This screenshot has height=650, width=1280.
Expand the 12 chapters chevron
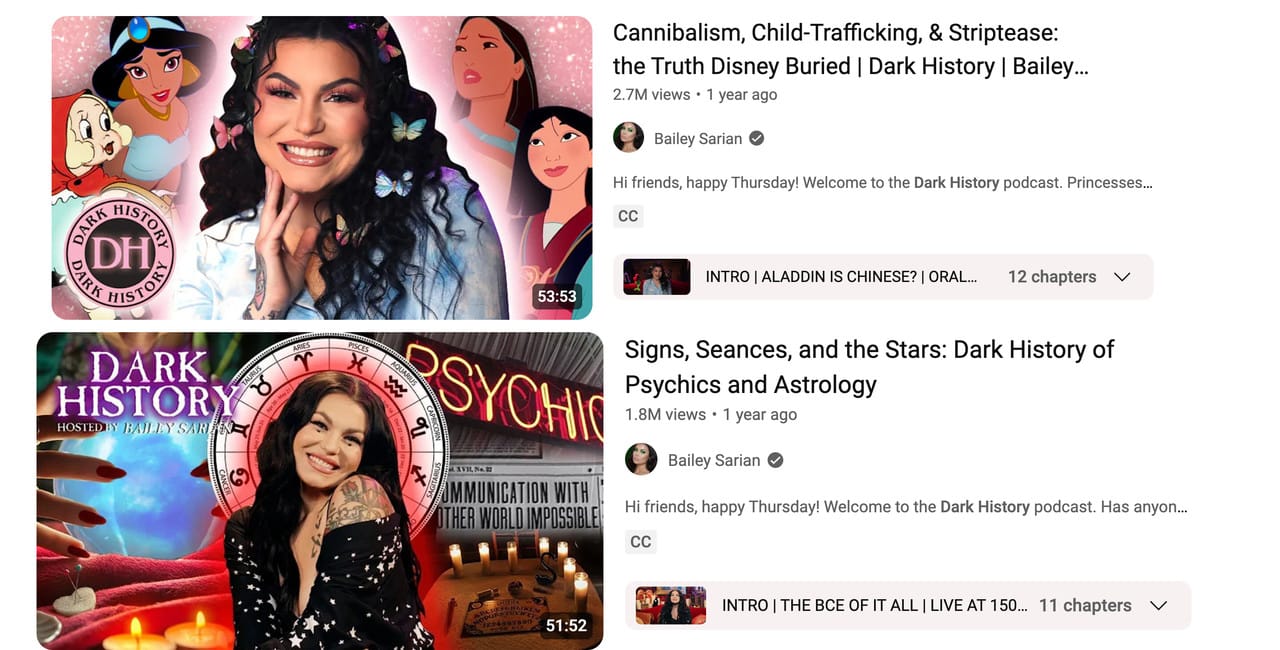tap(1122, 277)
